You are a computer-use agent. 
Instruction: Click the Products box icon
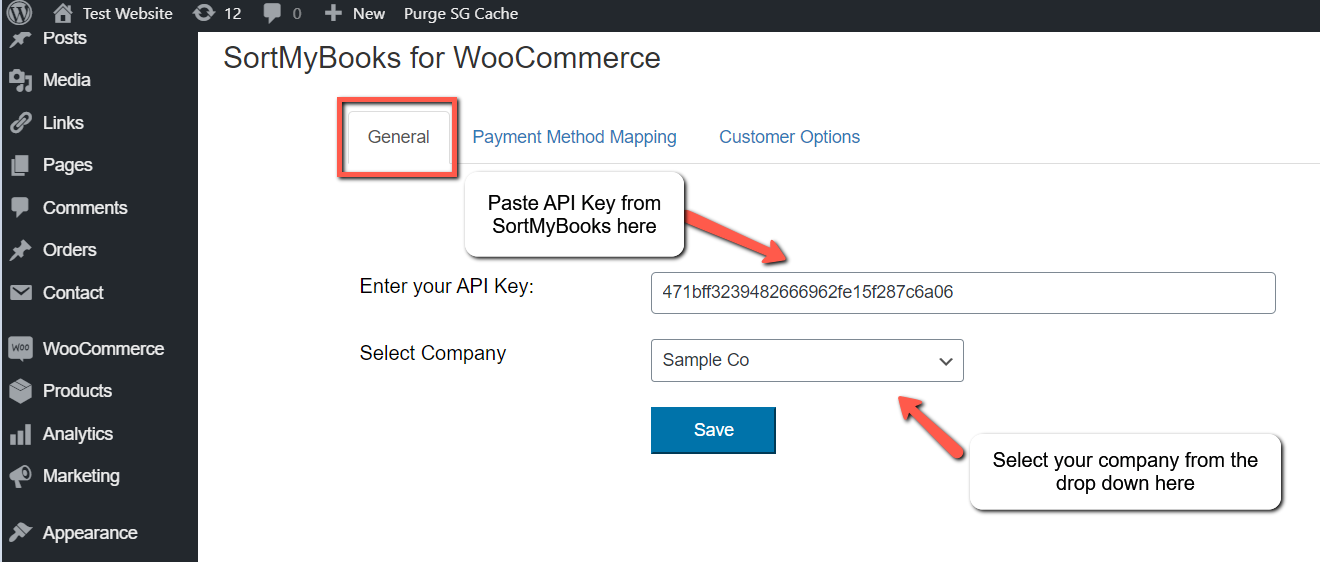pos(20,391)
